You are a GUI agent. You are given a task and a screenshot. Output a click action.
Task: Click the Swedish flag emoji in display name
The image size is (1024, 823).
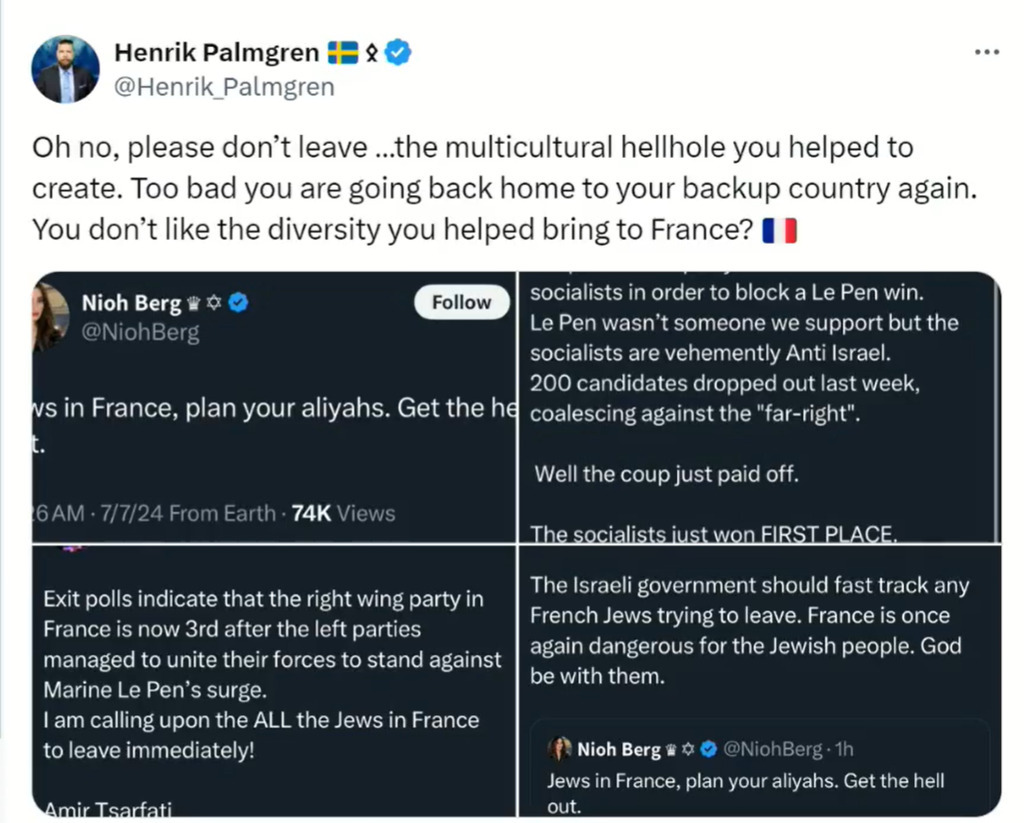tap(342, 52)
